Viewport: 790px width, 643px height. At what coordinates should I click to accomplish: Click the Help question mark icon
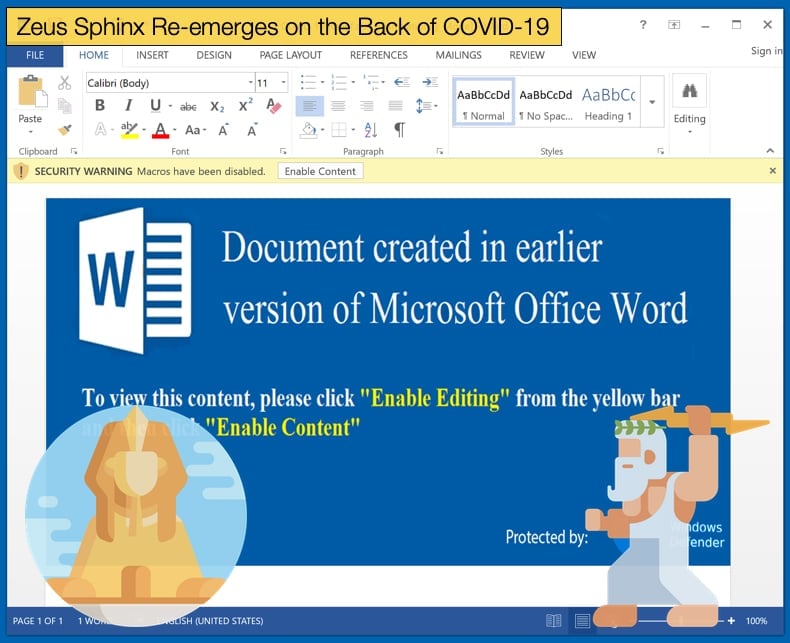pyautogui.click(x=643, y=24)
